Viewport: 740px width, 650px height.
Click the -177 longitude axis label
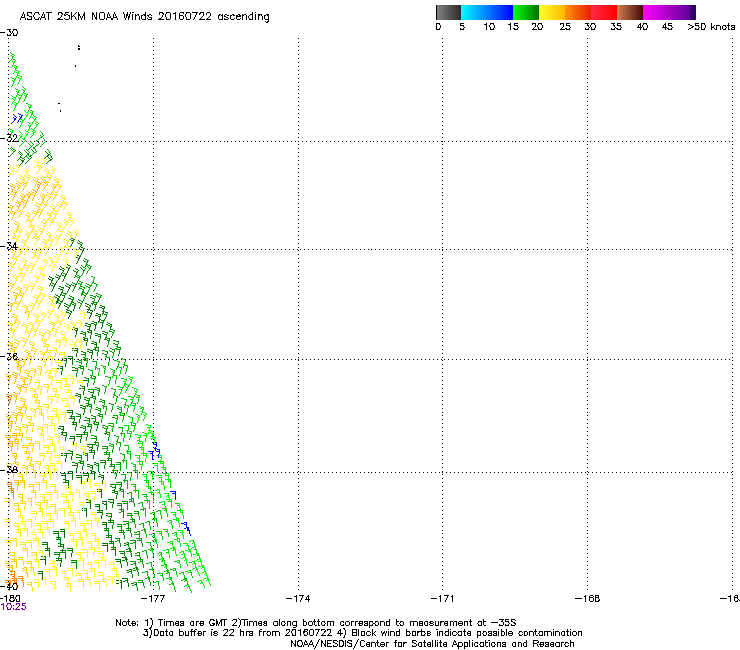click(153, 599)
